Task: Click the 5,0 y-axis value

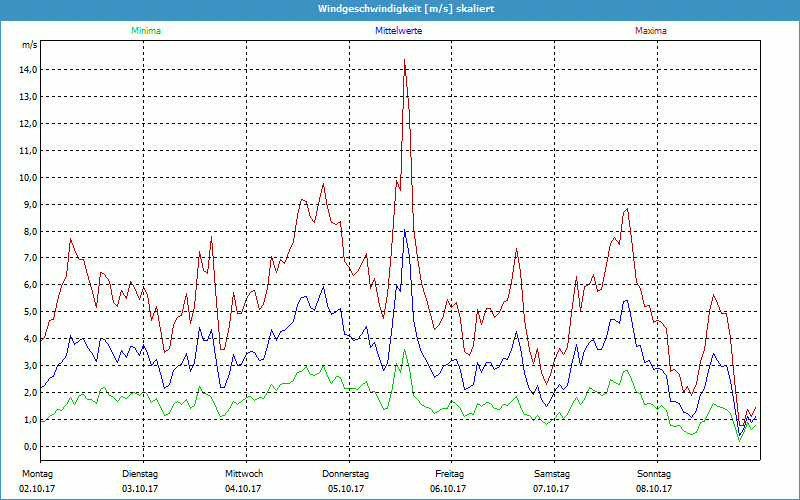Action: tap(31, 312)
